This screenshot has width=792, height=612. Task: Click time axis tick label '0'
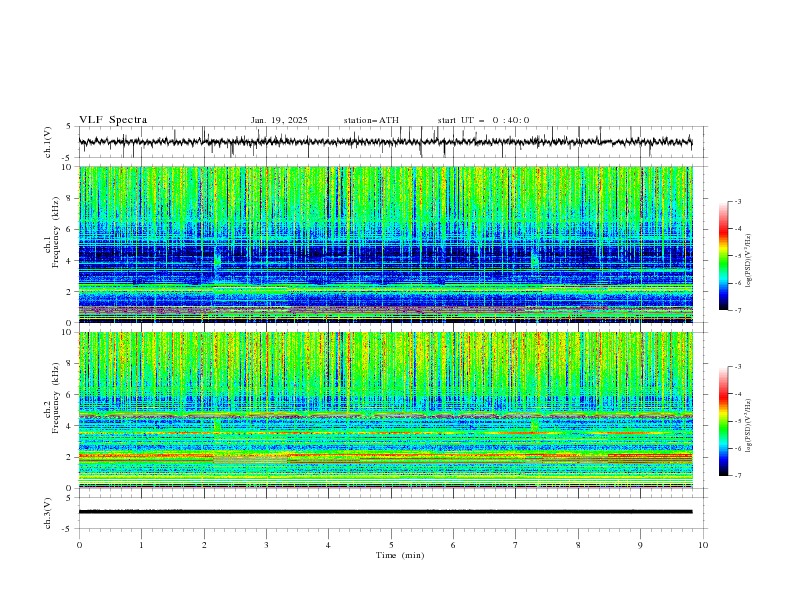point(79,545)
